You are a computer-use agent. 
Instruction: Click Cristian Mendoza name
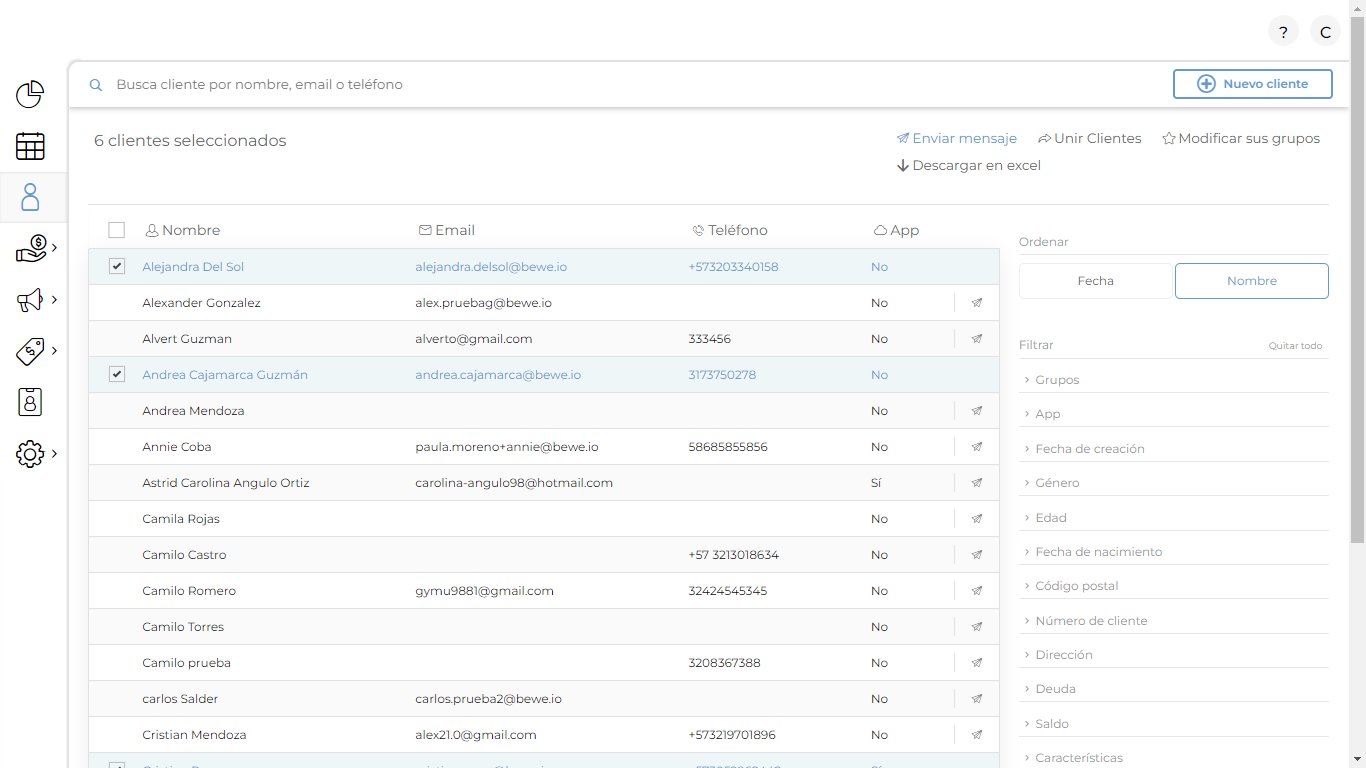tap(194, 735)
